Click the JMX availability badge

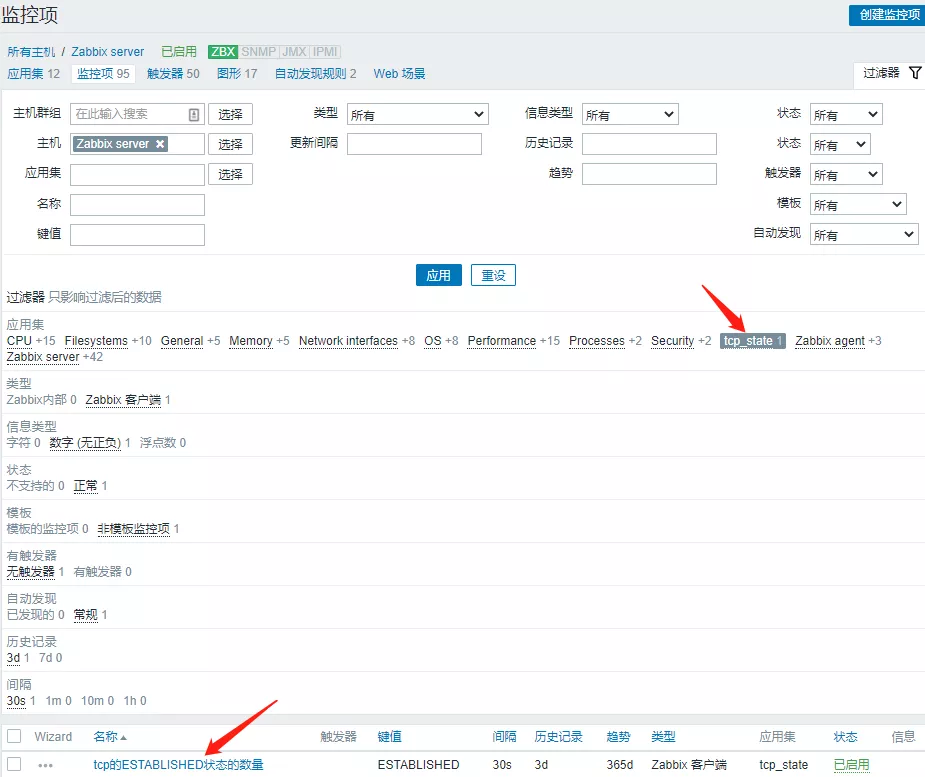[293, 52]
